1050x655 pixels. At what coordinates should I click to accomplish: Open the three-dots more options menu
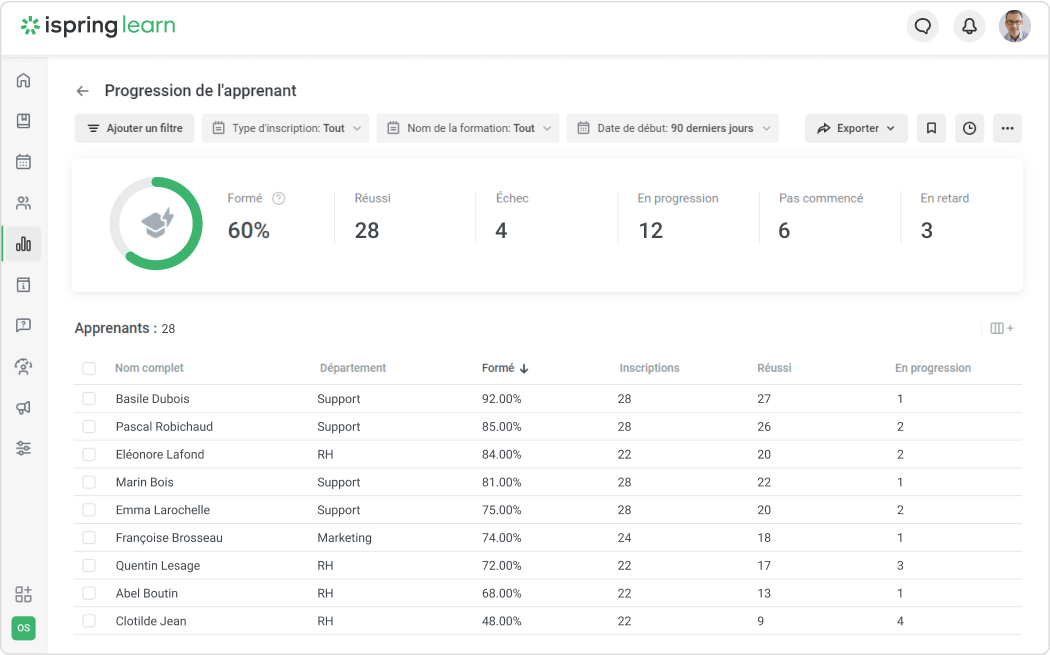[x=1007, y=128]
